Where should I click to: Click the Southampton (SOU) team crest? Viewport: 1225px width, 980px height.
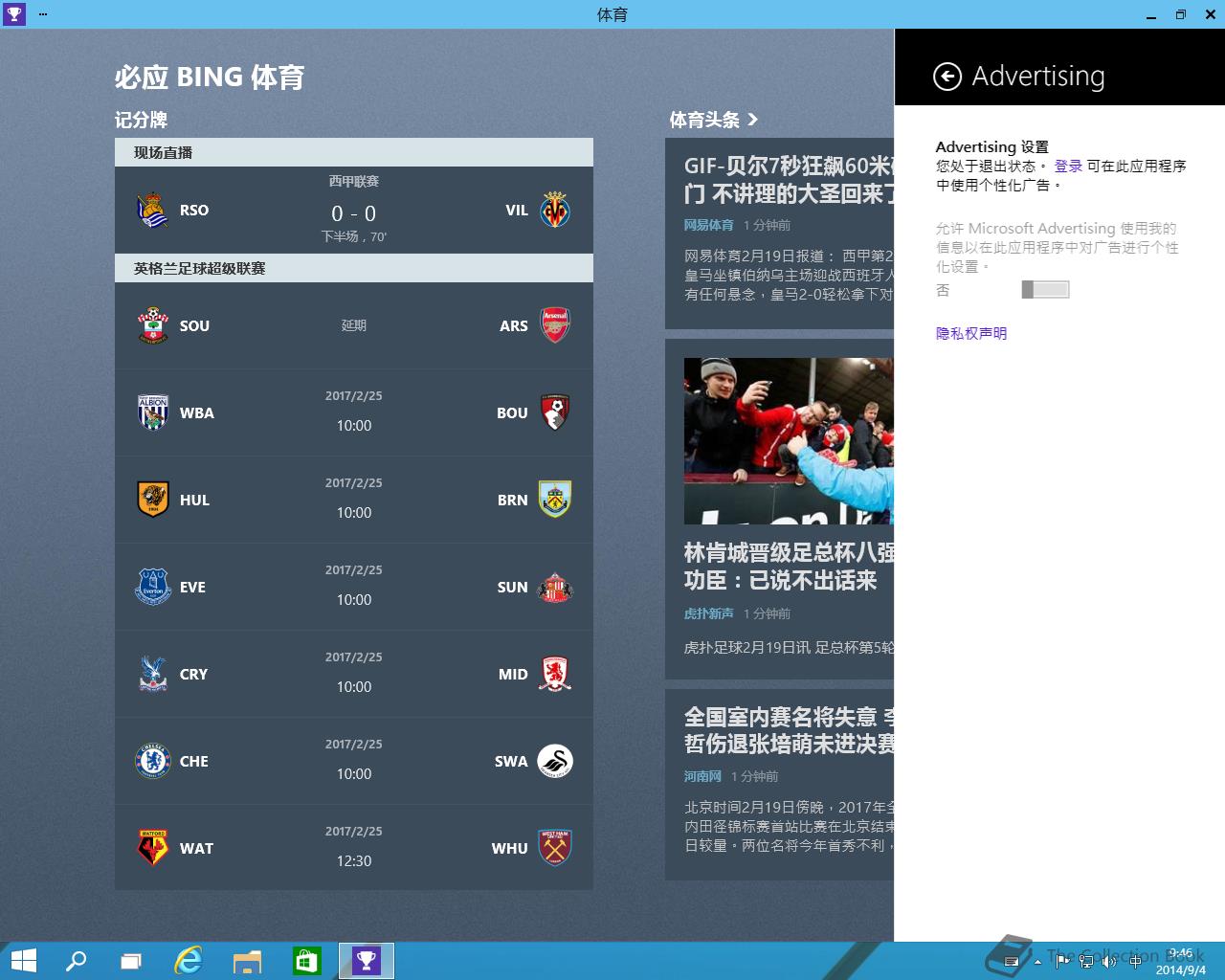coord(153,325)
